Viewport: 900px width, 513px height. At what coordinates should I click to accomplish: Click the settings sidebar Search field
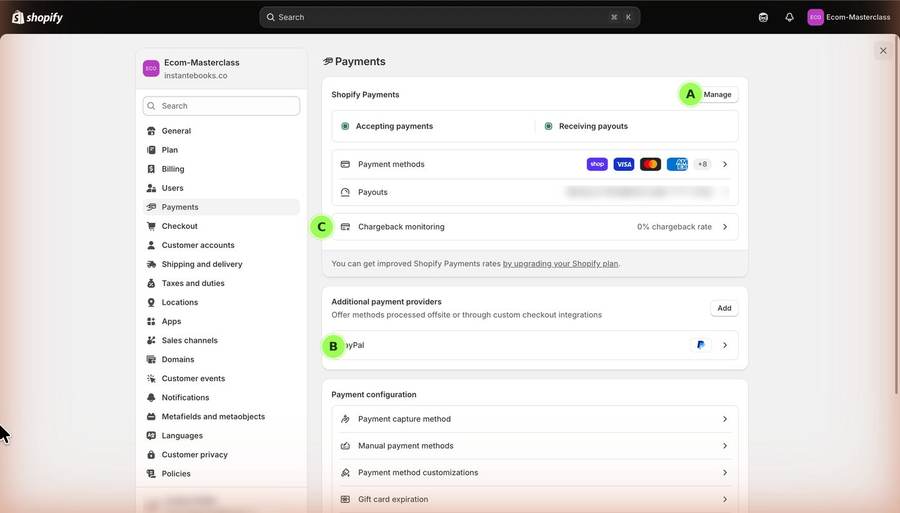click(x=221, y=106)
